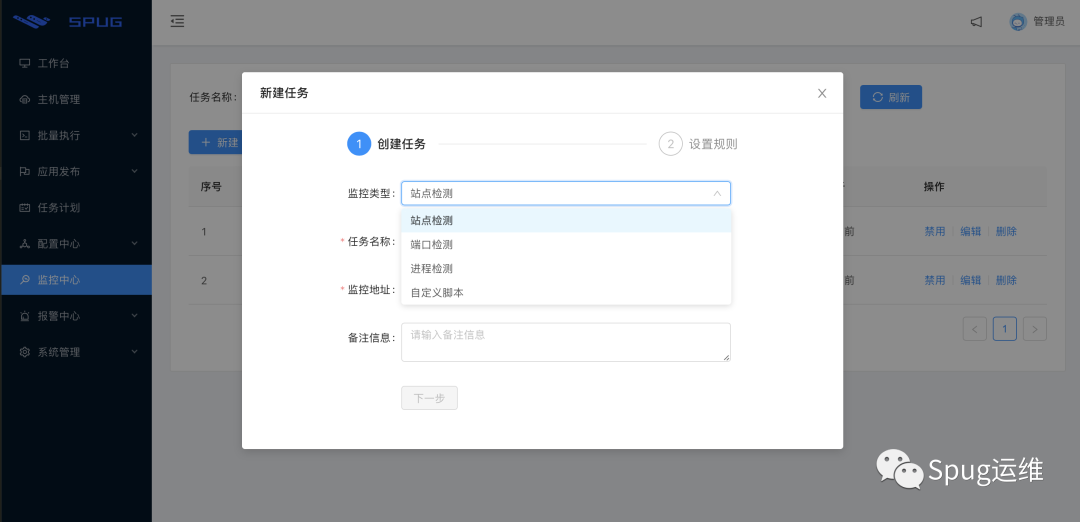The image size is (1080, 522).
Task: Click the 工作台 monitor icon
Action: point(25,63)
